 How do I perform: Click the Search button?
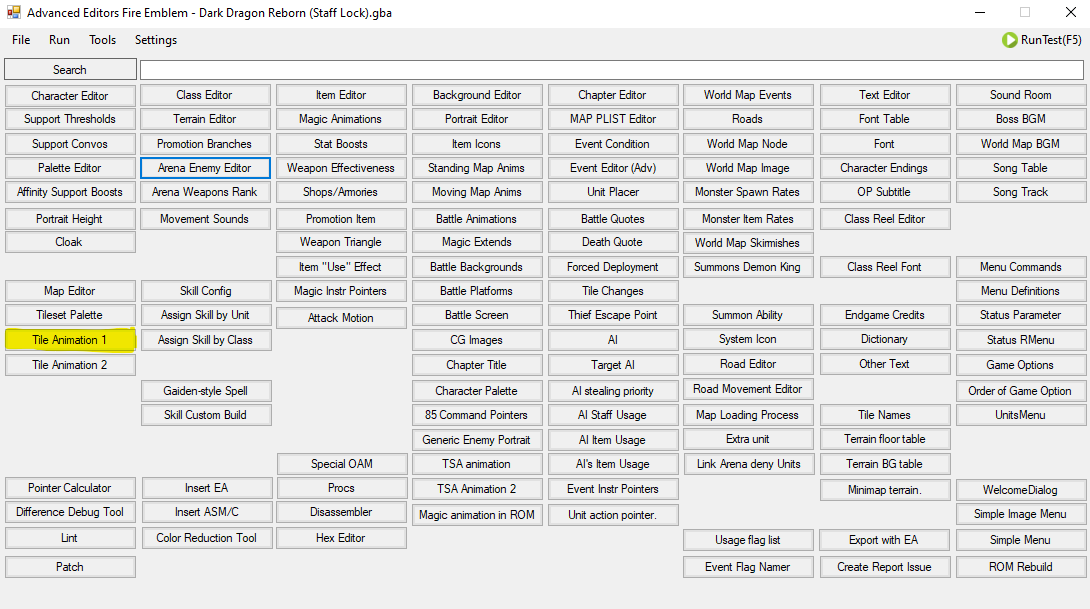pos(70,70)
